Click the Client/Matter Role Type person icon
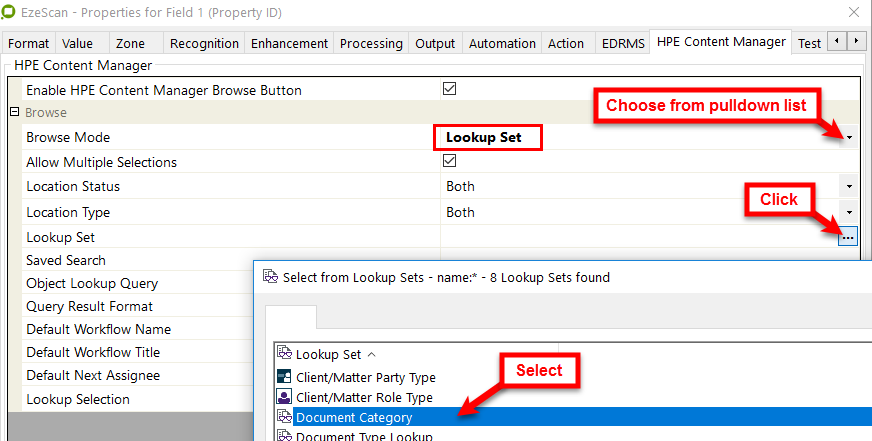Screen dimensions: 872x441 (x=284, y=397)
